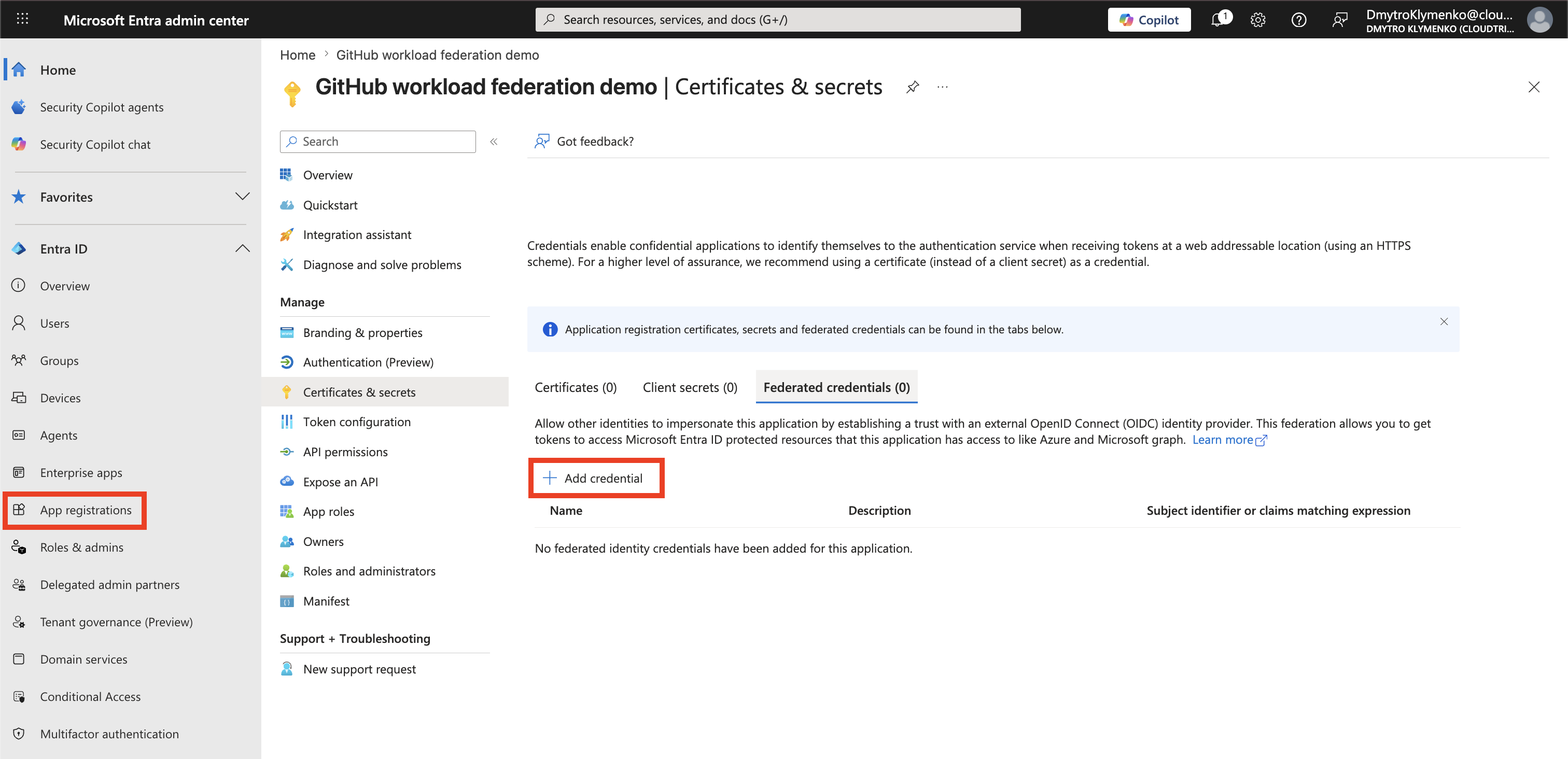Select the Federated credentials (0) tab
This screenshot has width=1568, height=759.
click(836, 387)
